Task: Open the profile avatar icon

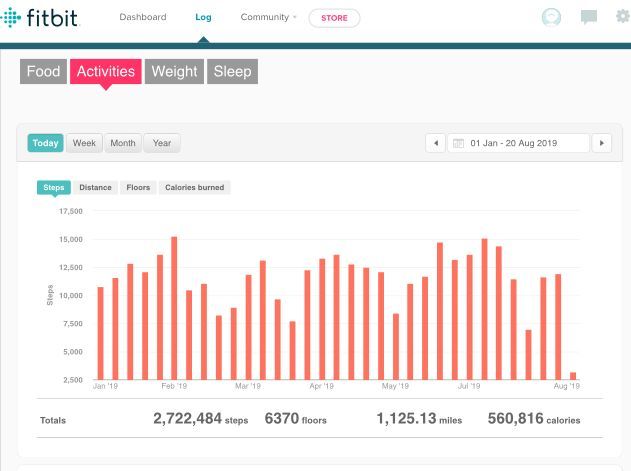Action: pos(551,17)
